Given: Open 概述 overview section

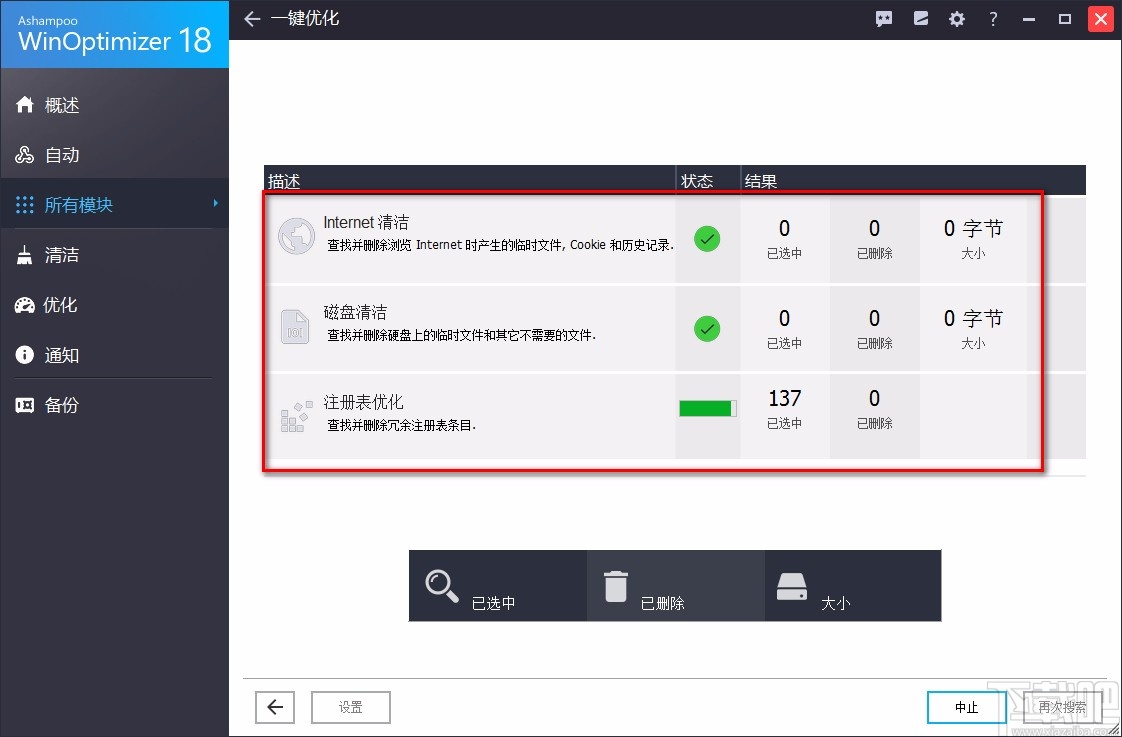Looking at the screenshot, I should pos(114,105).
